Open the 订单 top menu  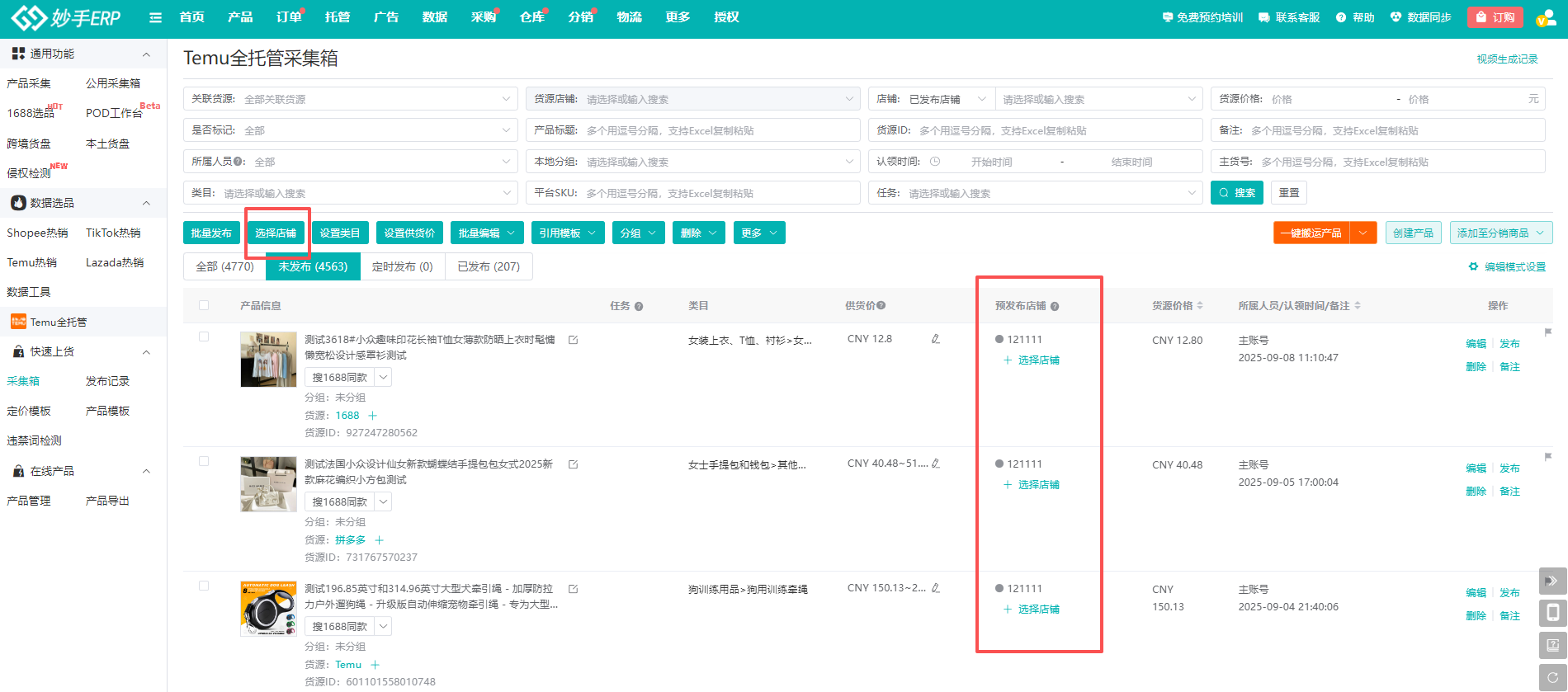coord(288,17)
